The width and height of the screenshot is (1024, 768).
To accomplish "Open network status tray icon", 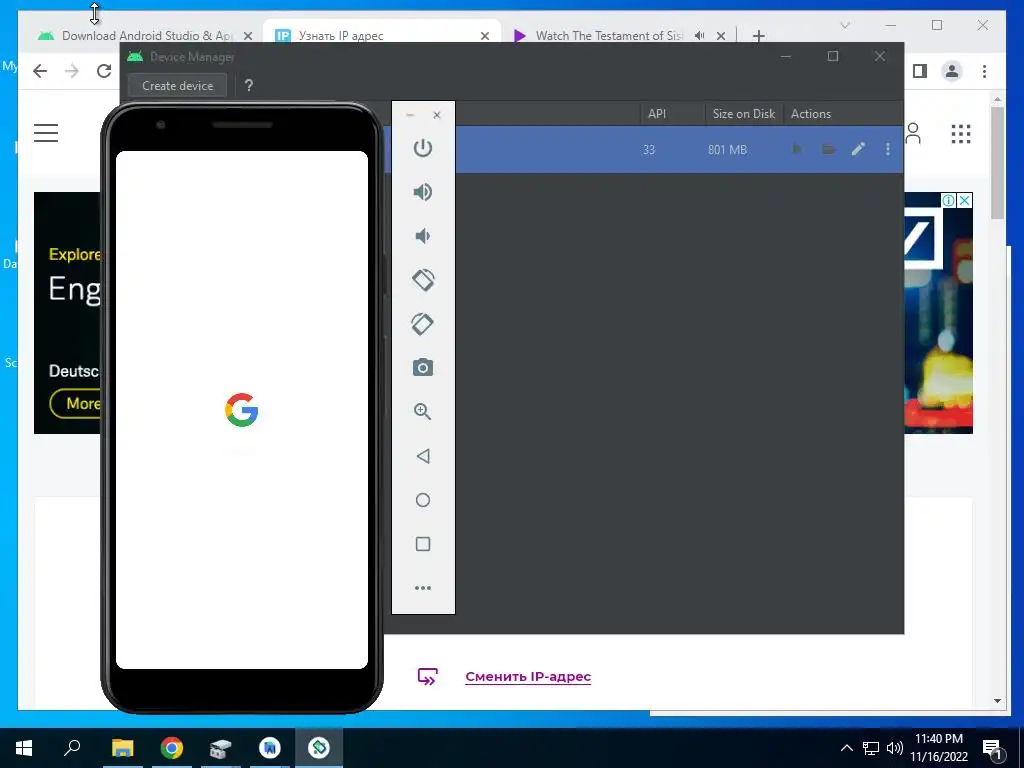I will click(x=871, y=748).
